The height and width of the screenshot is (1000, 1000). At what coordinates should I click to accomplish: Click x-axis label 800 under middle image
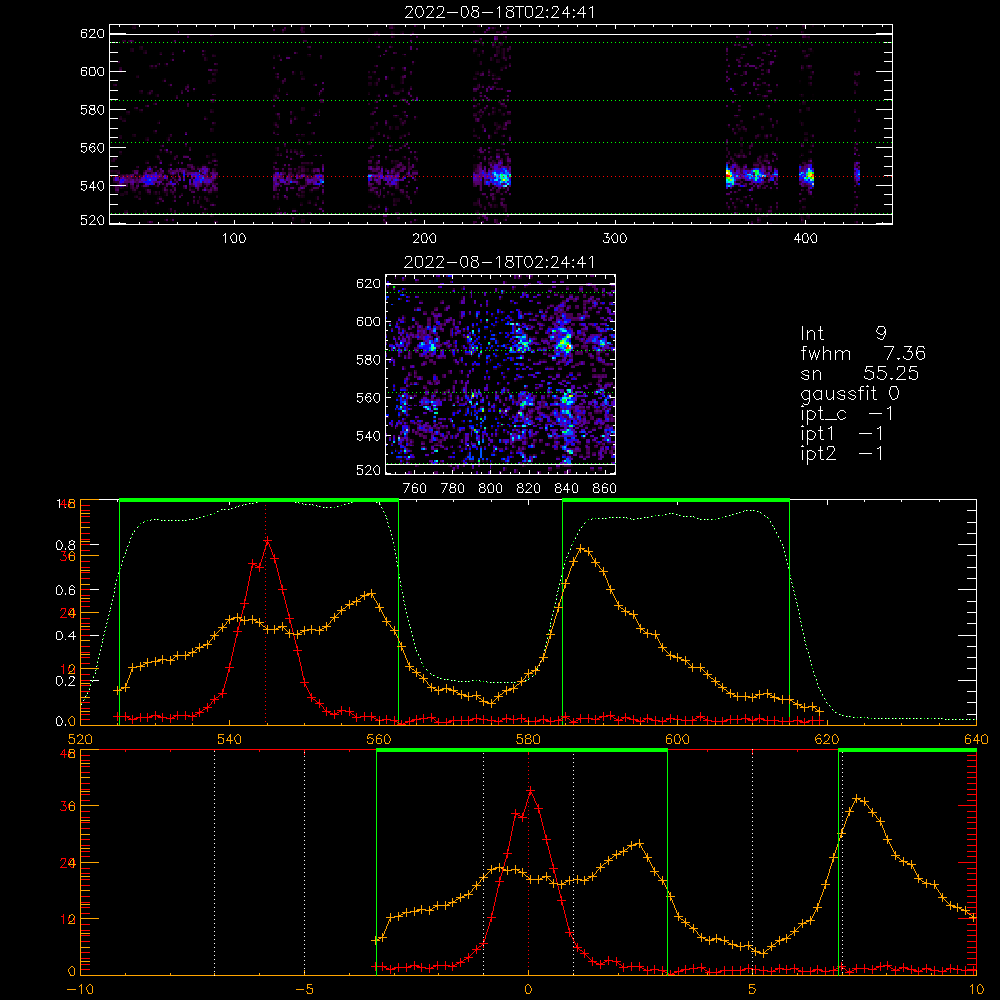tap(490, 489)
